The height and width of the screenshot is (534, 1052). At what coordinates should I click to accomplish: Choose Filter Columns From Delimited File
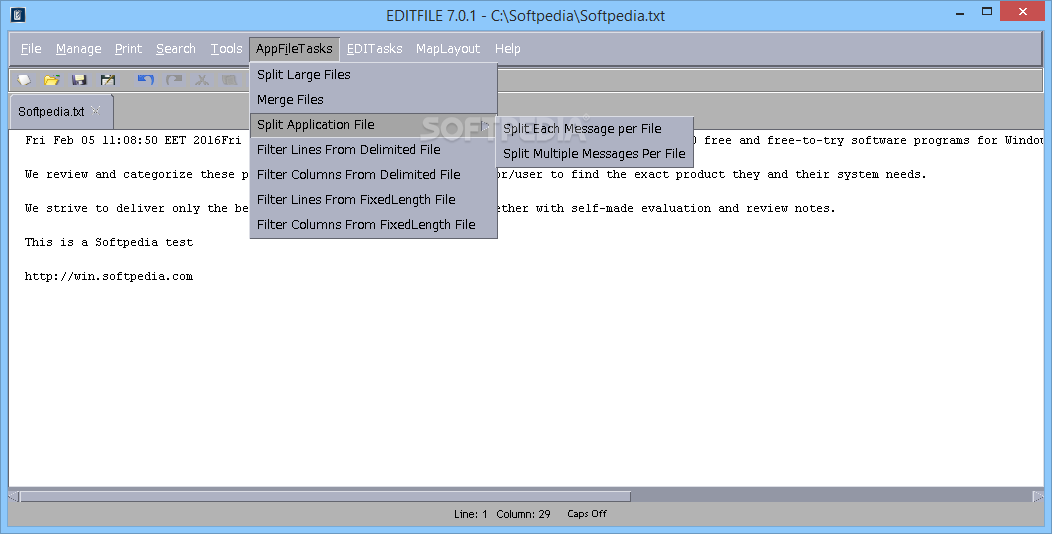point(373,174)
